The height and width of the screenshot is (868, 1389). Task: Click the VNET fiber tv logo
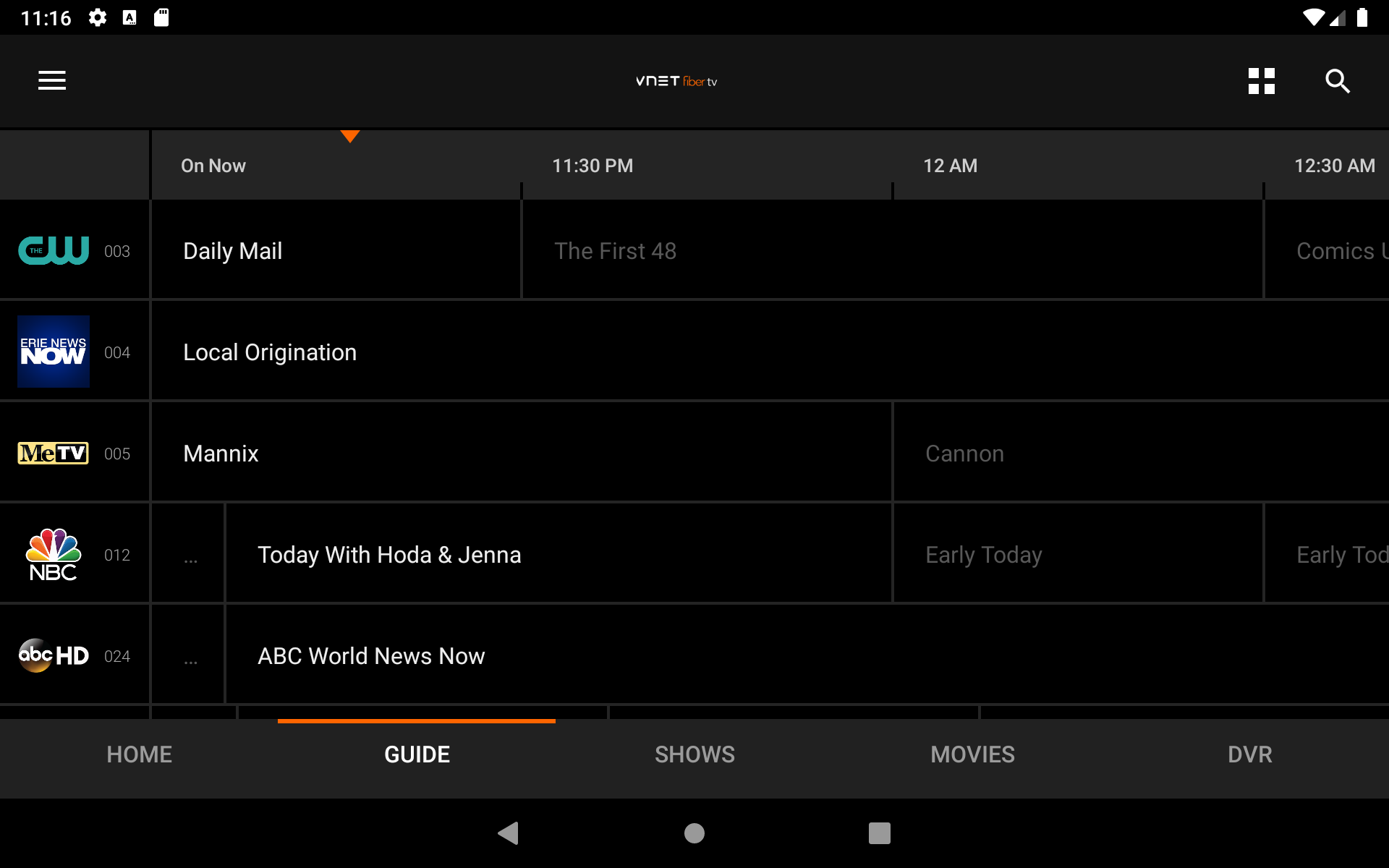tap(676, 81)
